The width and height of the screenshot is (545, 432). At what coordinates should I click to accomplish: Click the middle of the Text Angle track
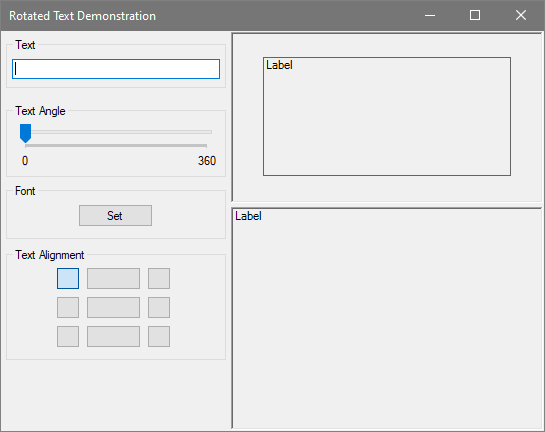coord(119,132)
